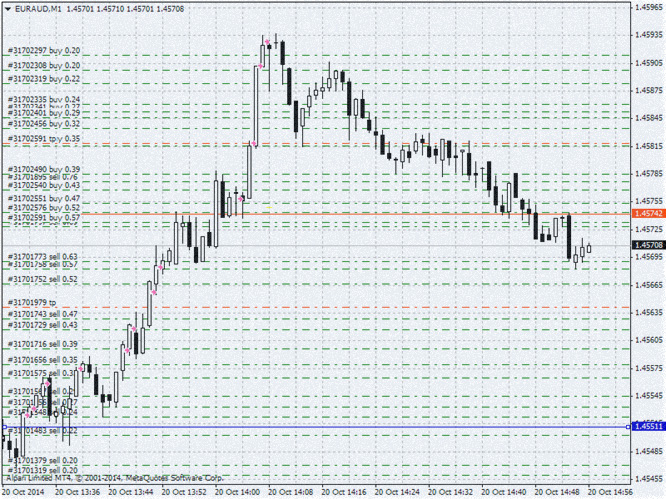
Task: Click the black 1.45708 current price tag
Action: 647,244
